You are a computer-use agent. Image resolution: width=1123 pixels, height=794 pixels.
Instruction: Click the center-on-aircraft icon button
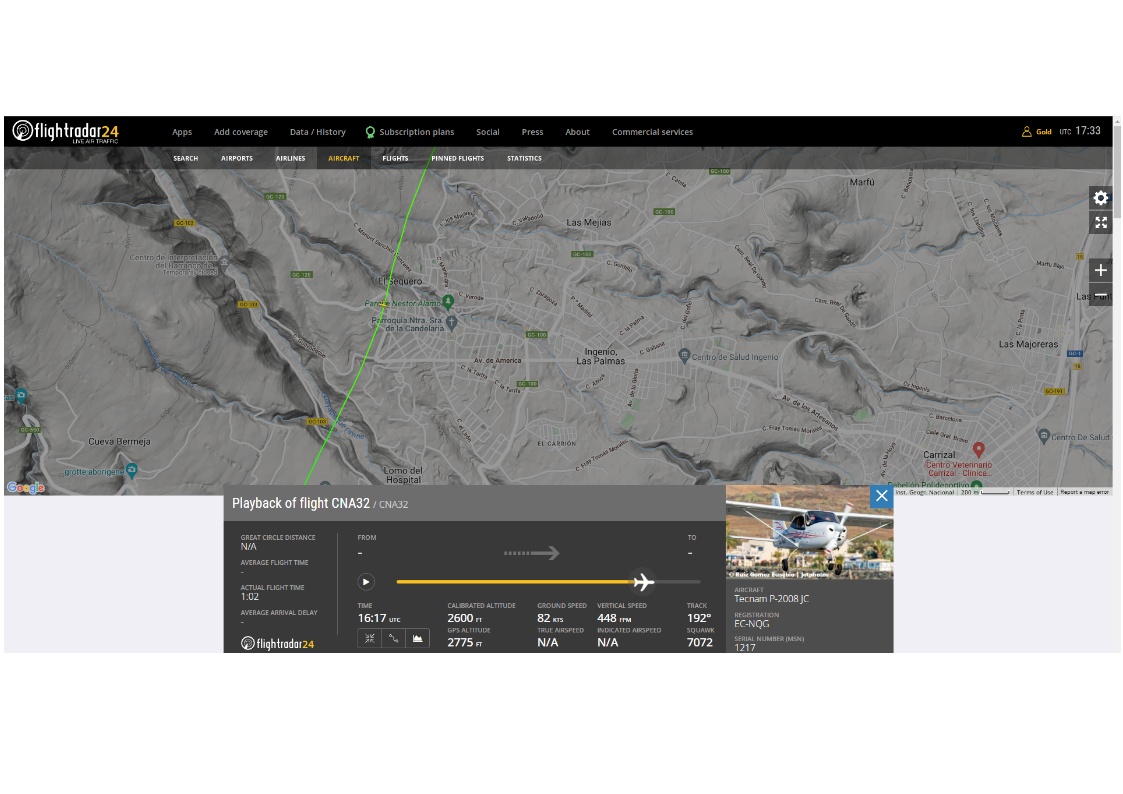coord(370,638)
